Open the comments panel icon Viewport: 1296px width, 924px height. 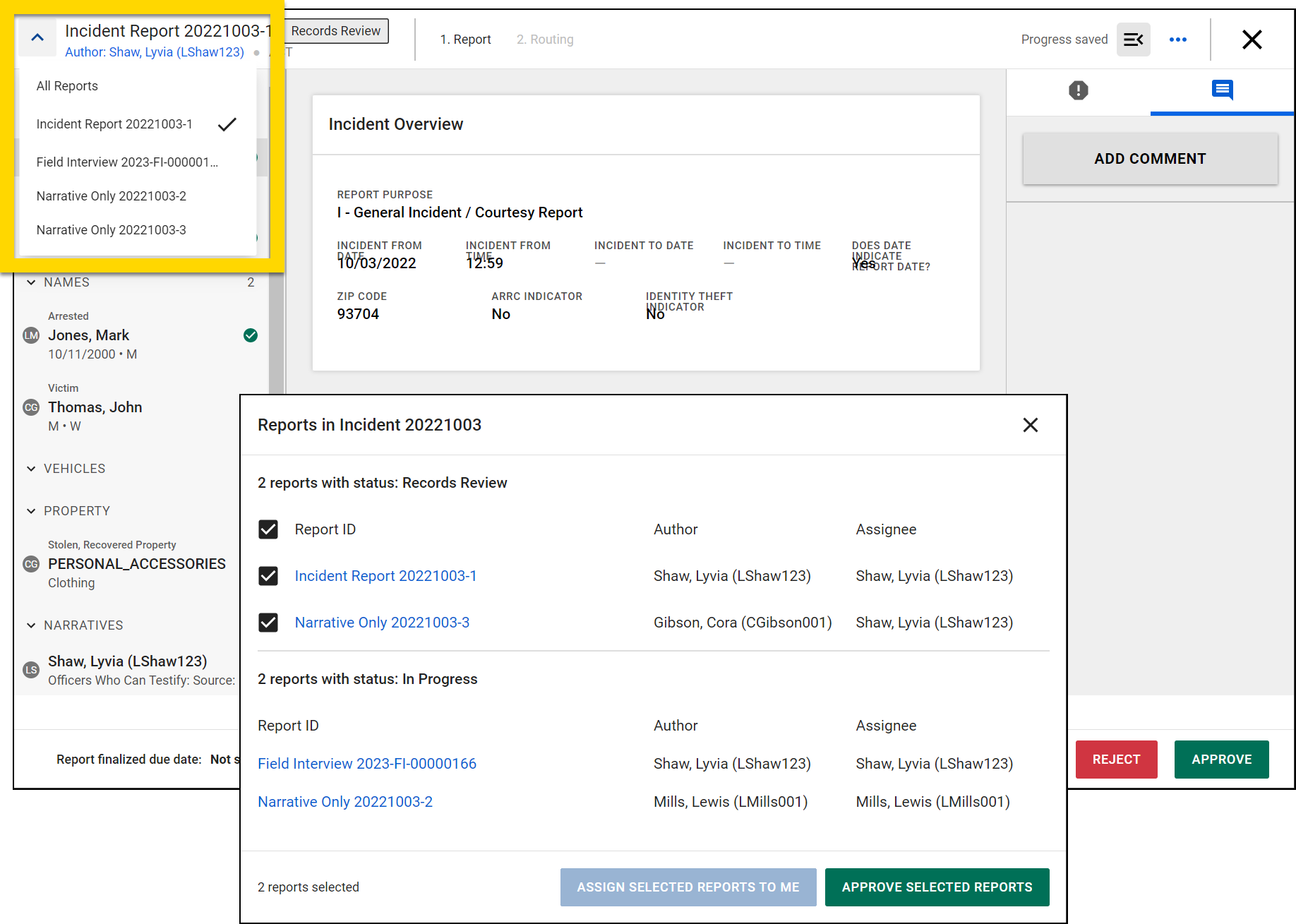point(1222,91)
